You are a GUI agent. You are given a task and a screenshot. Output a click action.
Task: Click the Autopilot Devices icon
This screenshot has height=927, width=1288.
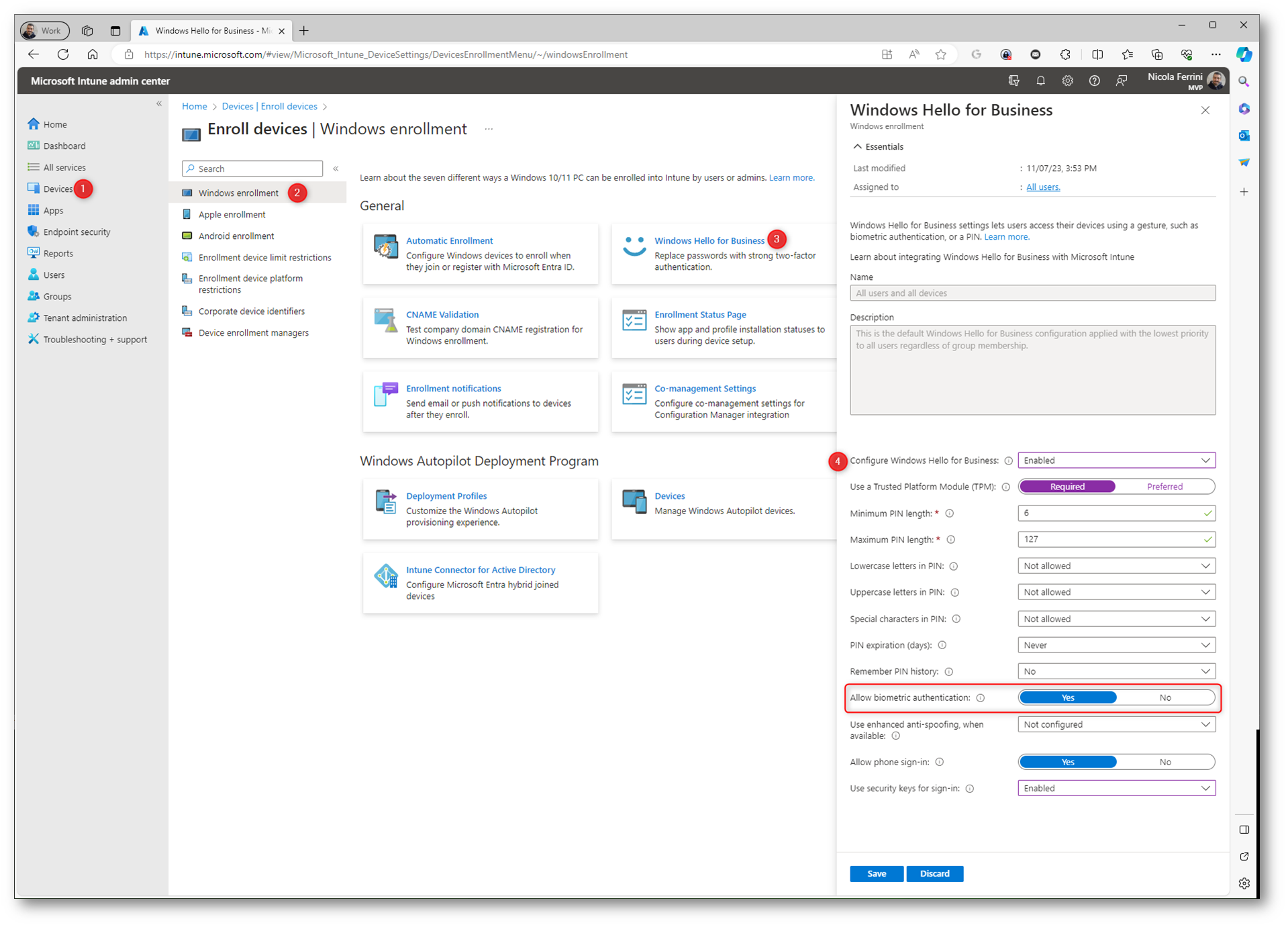click(634, 501)
